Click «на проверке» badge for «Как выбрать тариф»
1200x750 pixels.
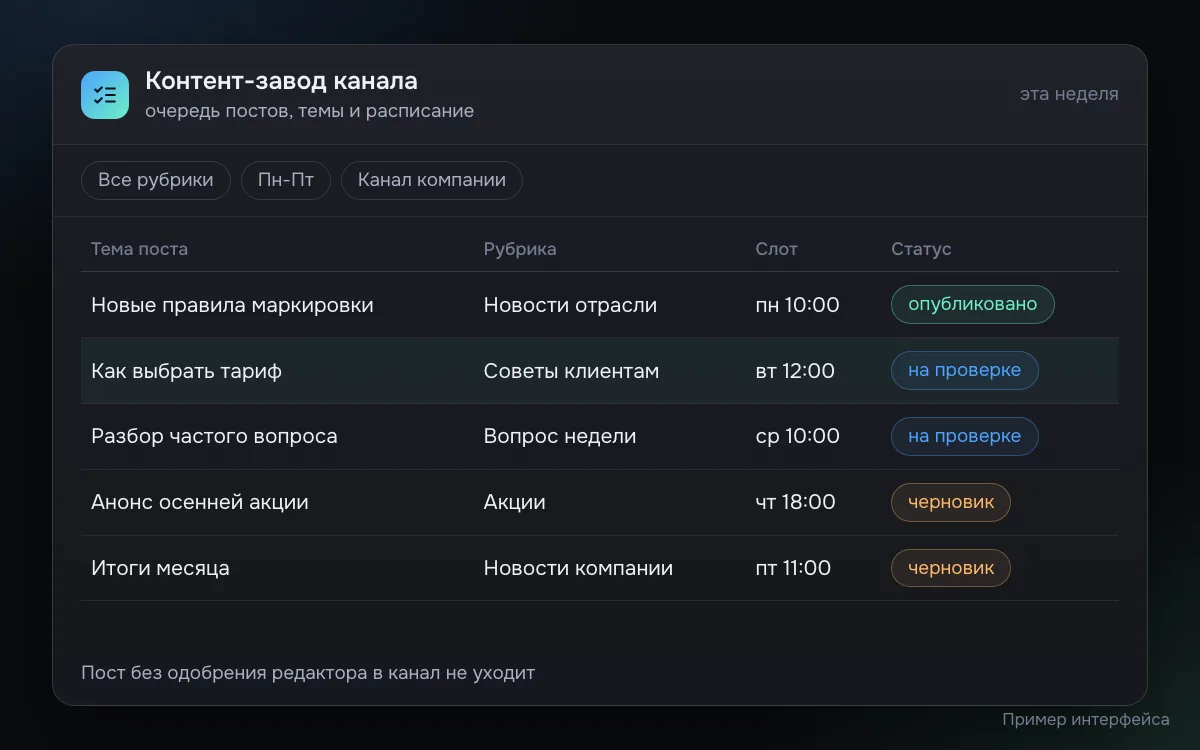(965, 371)
